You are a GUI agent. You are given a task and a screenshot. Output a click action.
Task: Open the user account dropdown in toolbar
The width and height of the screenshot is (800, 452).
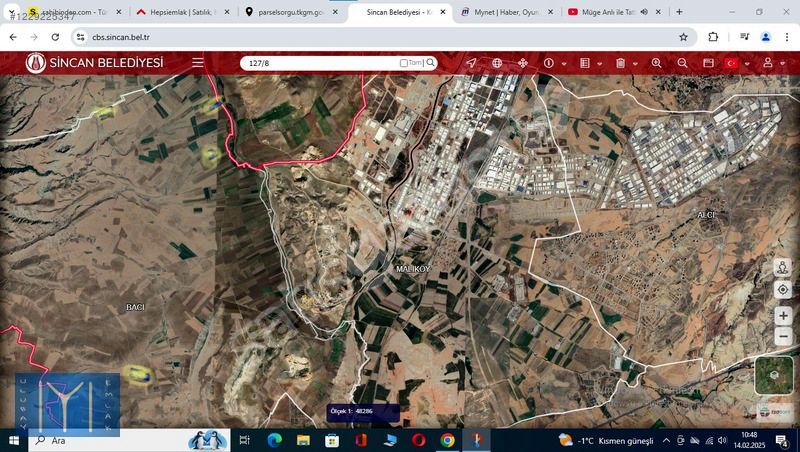click(781, 63)
